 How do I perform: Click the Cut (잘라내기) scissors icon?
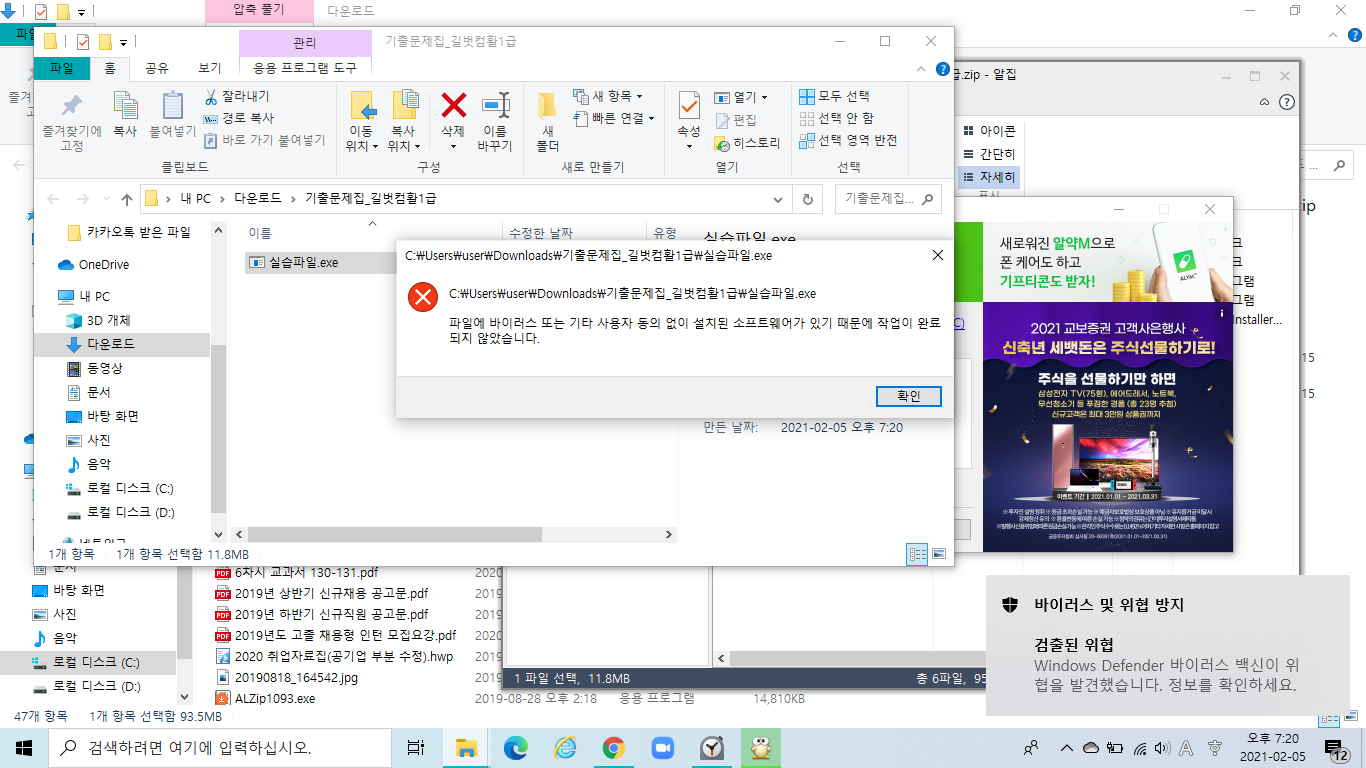tap(211, 97)
